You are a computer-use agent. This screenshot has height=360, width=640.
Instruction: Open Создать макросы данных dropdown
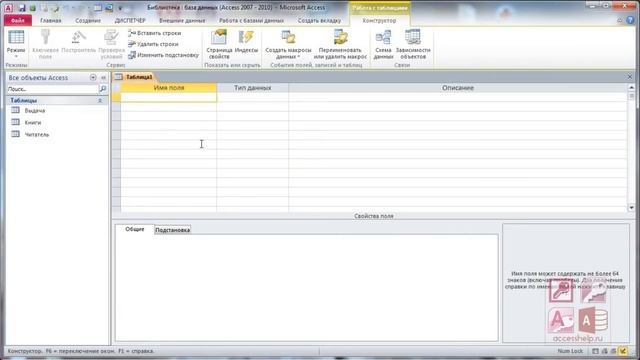click(x=288, y=44)
